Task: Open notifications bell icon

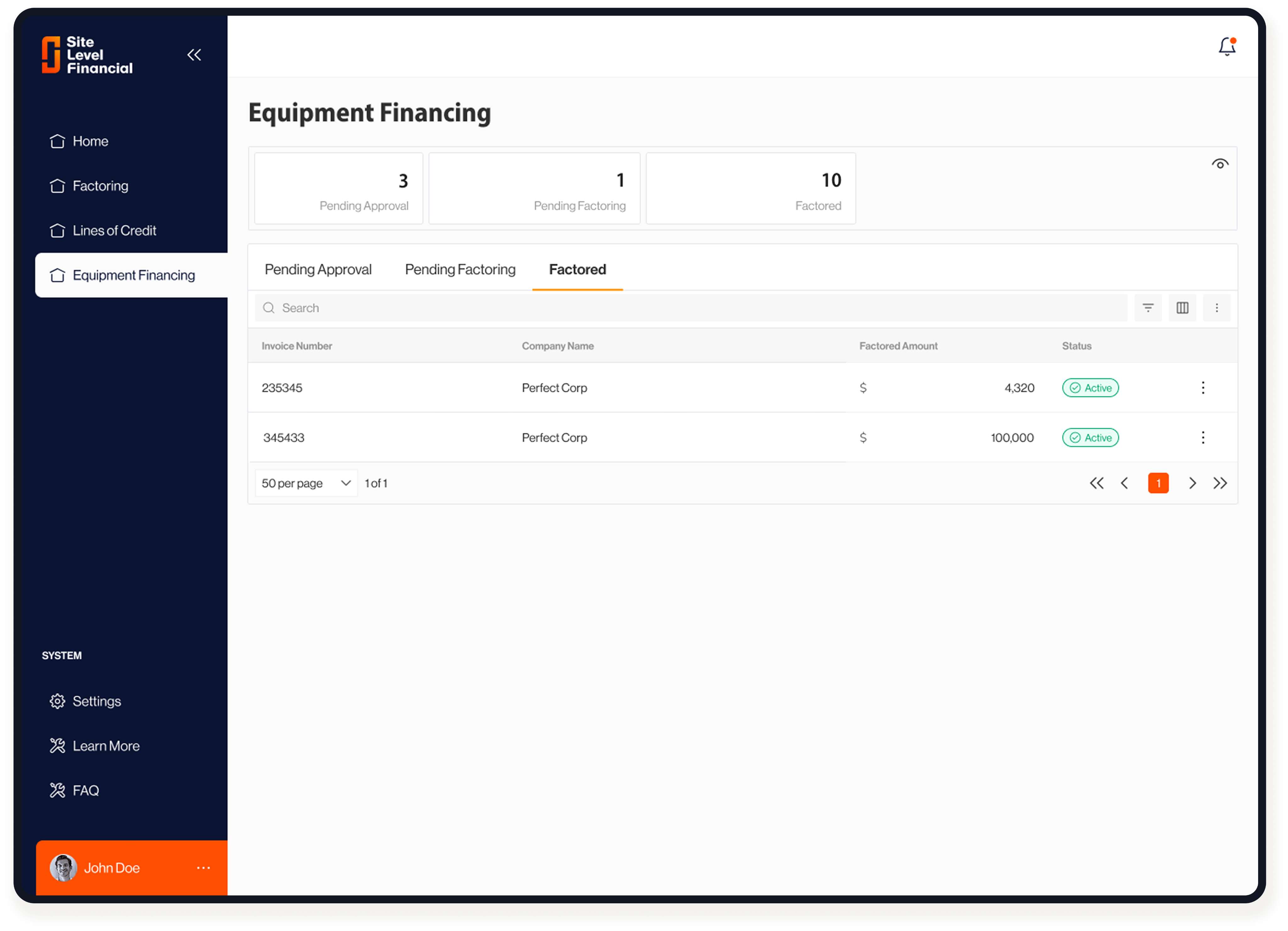Action: pos(1227,47)
